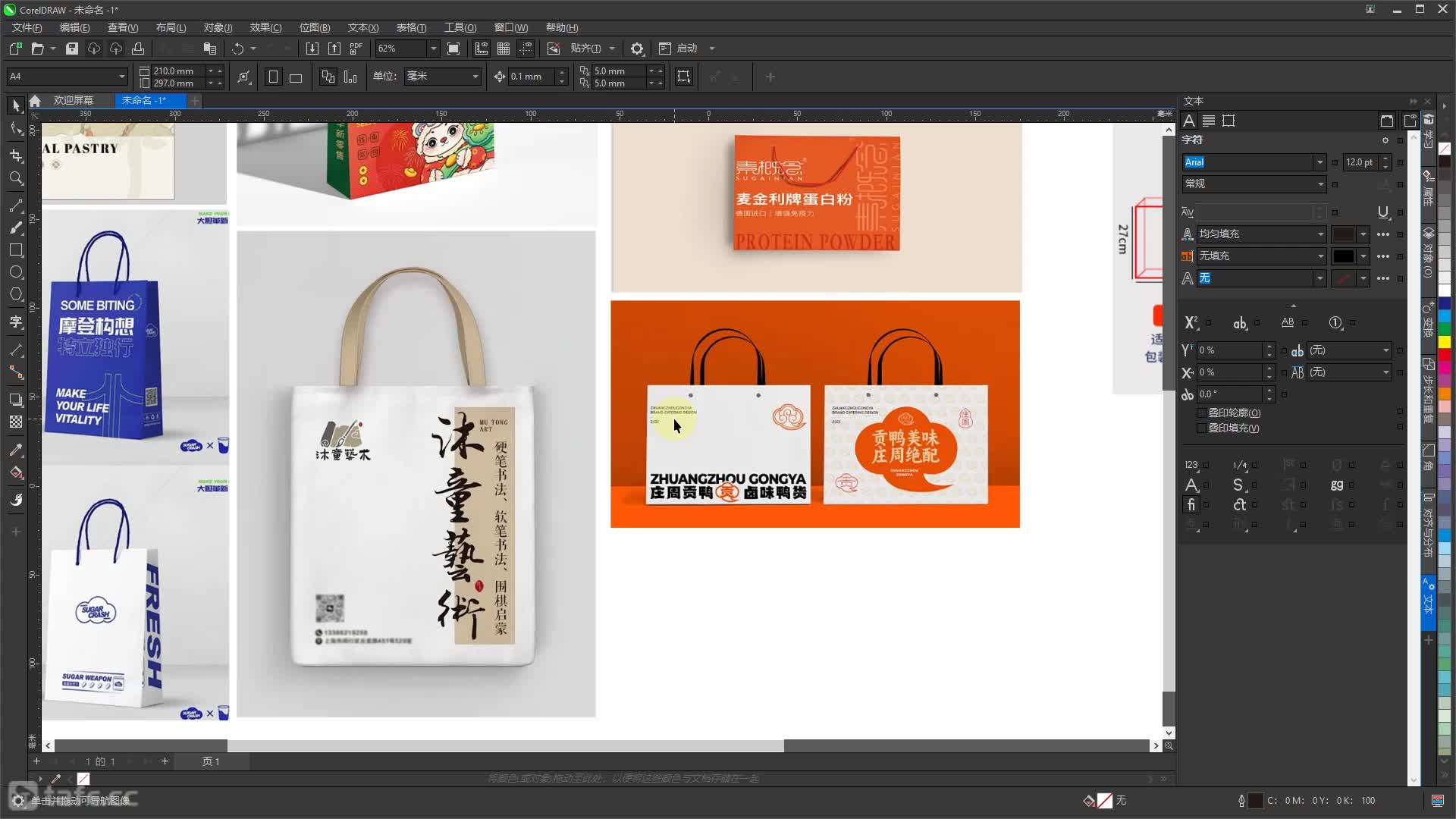Click the font size 12.0 pt field
The width and height of the screenshot is (1456, 819).
pyautogui.click(x=1360, y=162)
